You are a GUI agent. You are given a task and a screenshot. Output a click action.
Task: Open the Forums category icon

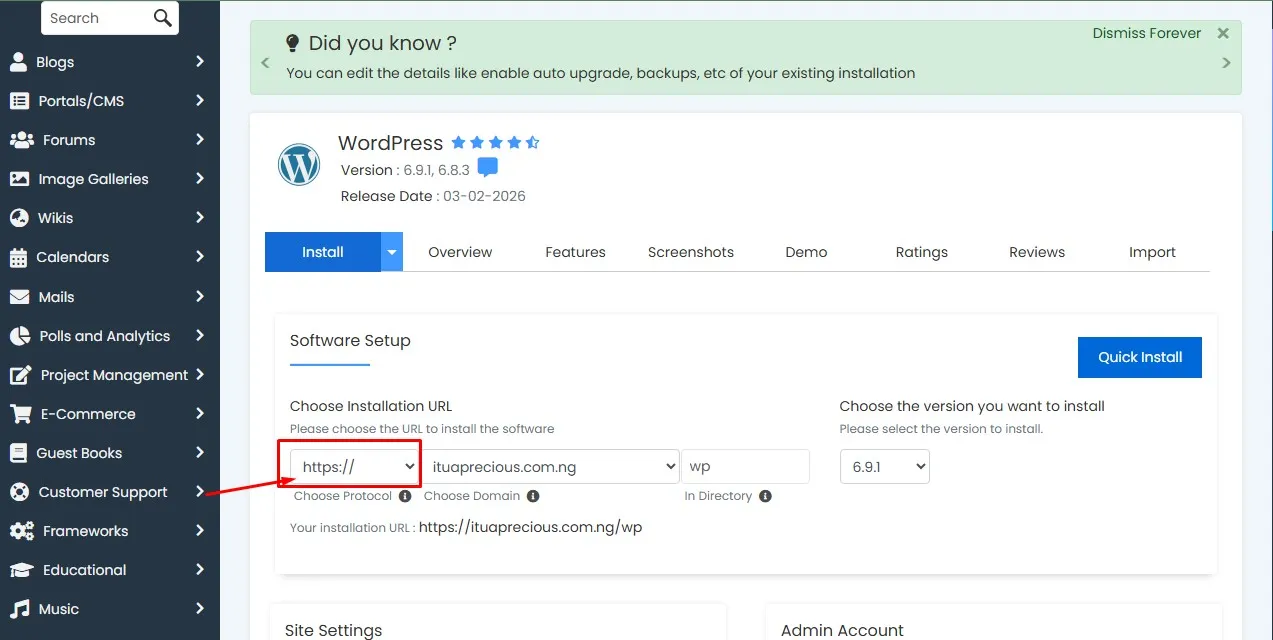[20, 139]
